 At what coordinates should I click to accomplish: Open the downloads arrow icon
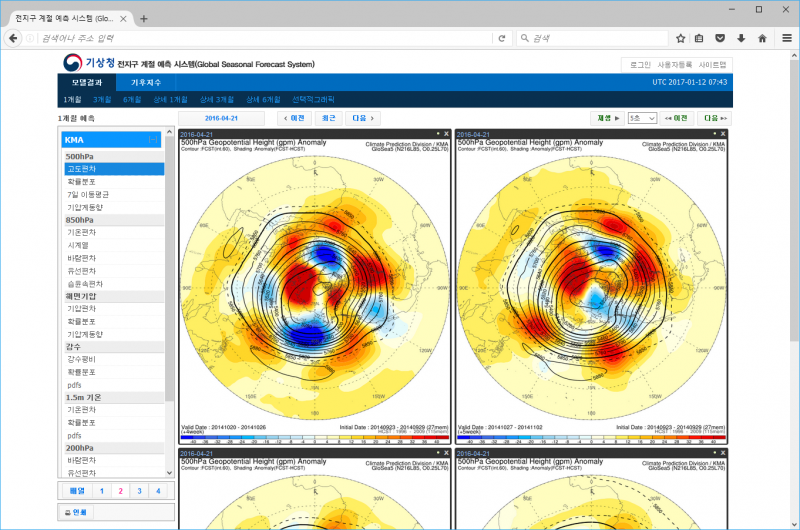pyautogui.click(x=741, y=38)
